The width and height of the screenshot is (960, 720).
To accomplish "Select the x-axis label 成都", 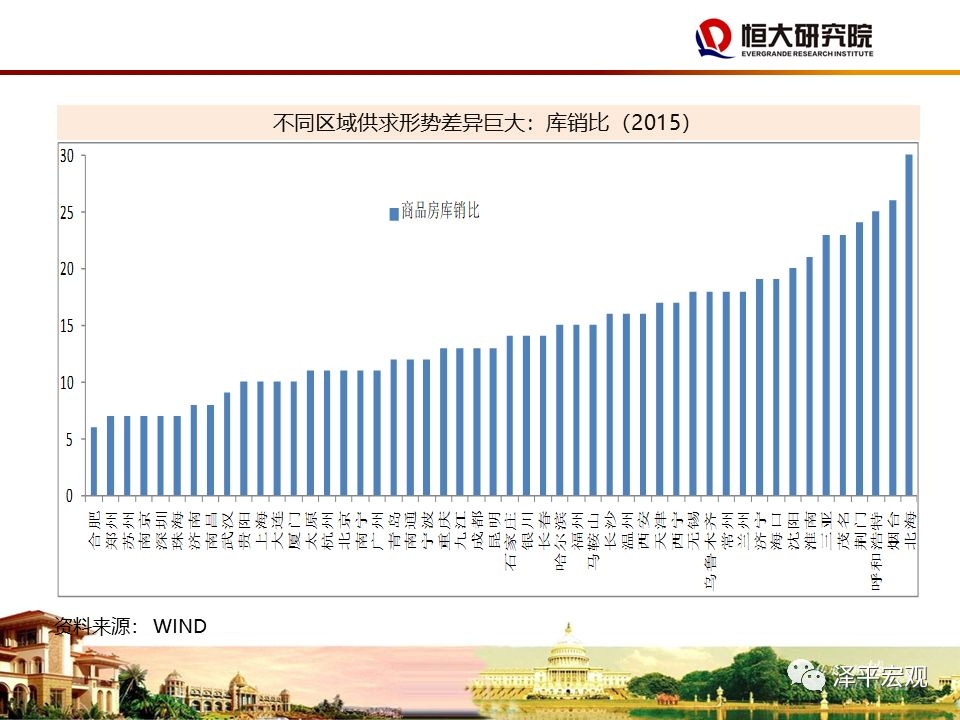I will [x=477, y=532].
